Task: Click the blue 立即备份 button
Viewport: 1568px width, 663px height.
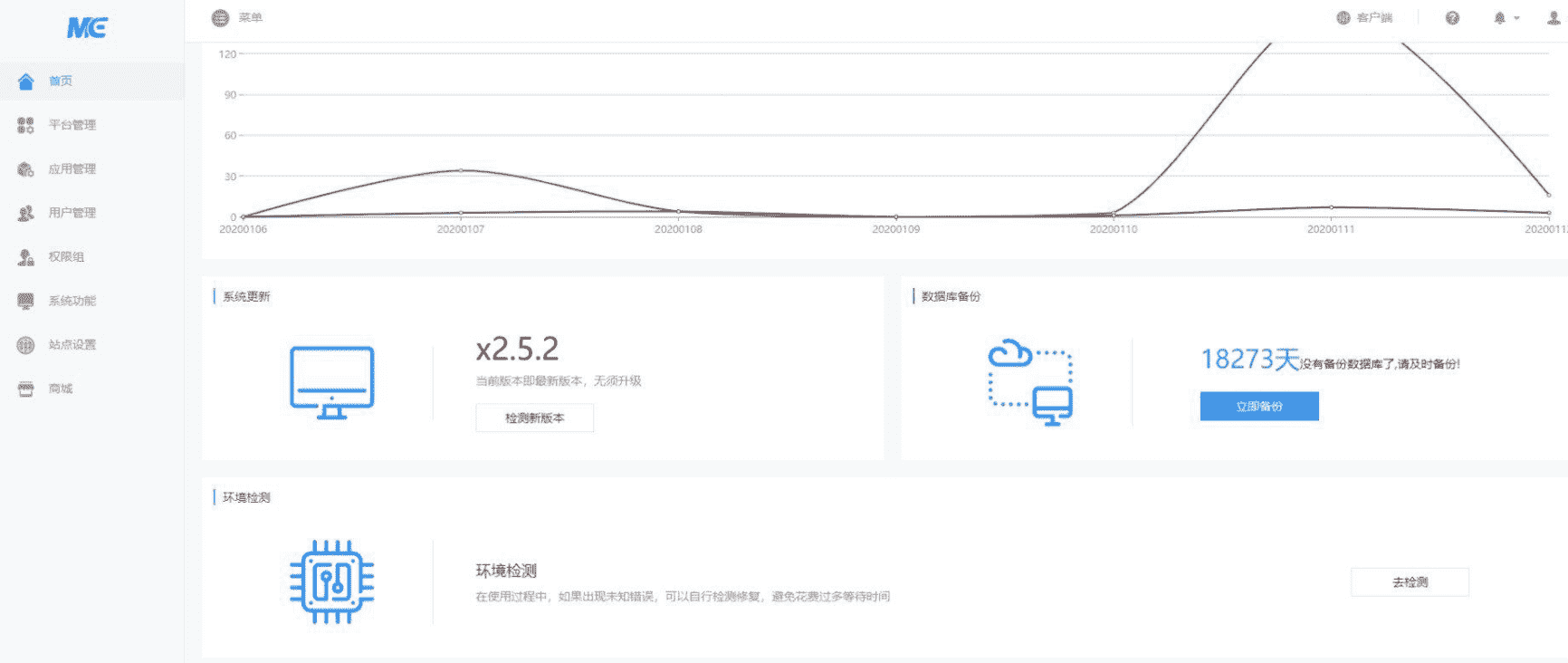Action: [x=1259, y=406]
